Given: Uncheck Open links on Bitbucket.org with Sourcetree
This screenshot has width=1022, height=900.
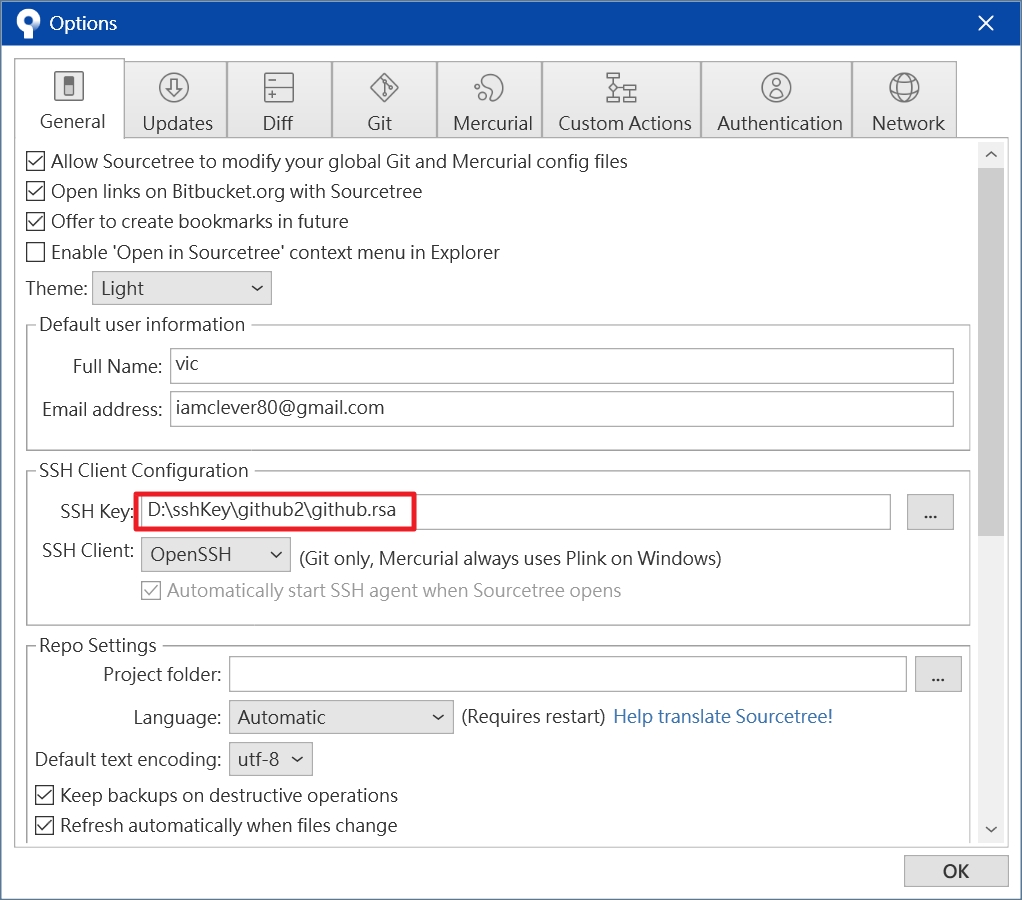Looking at the screenshot, I should [35, 191].
